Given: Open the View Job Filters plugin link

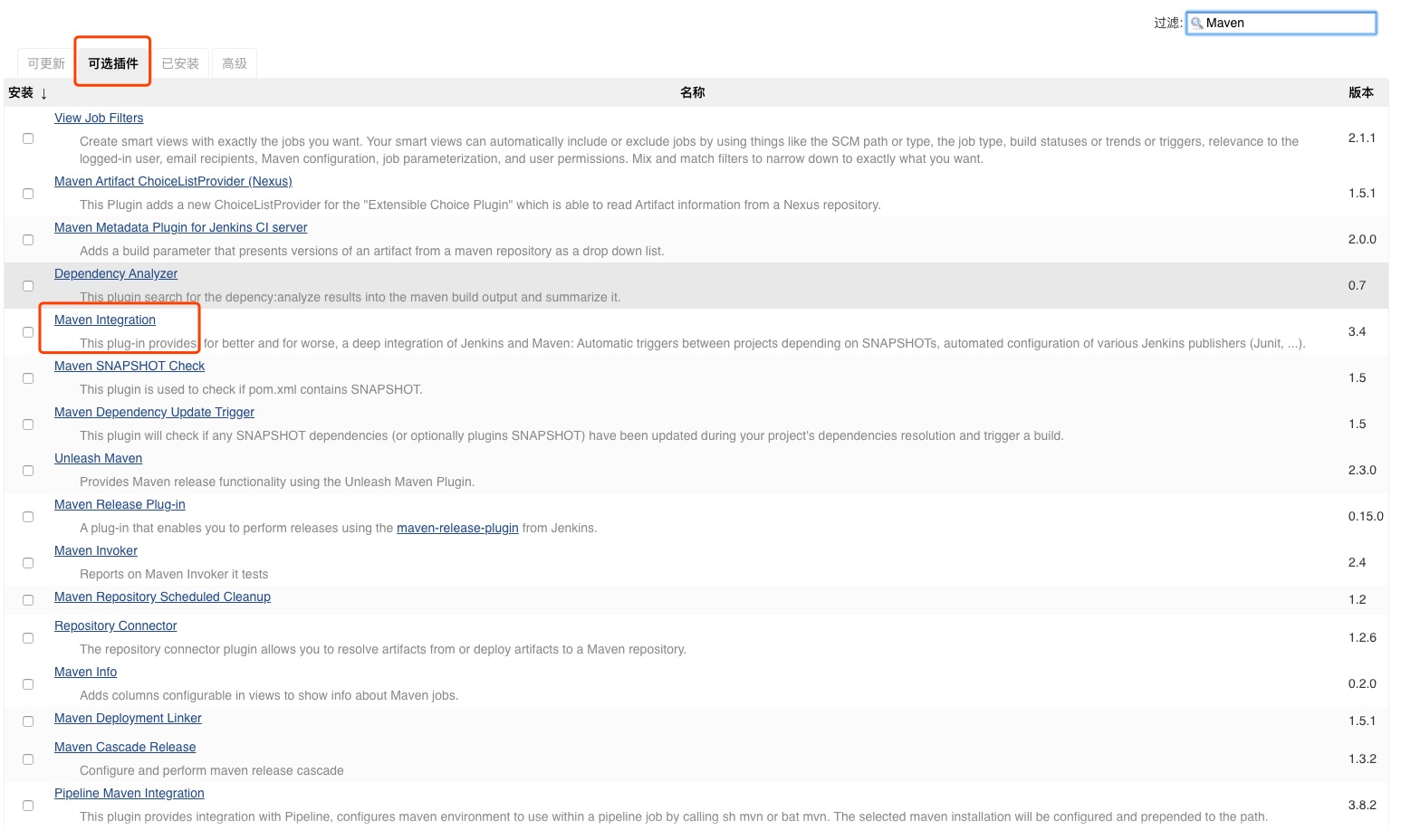Looking at the screenshot, I should tap(99, 118).
